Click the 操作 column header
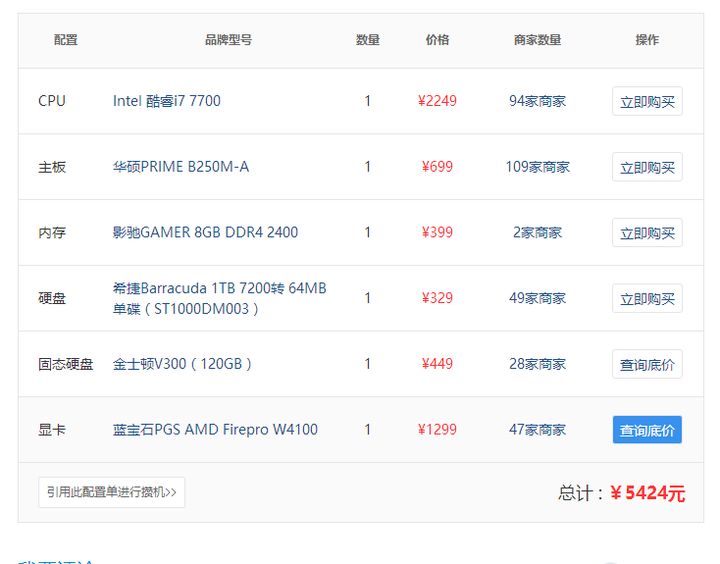720x564 pixels. click(x=647, y=40)
